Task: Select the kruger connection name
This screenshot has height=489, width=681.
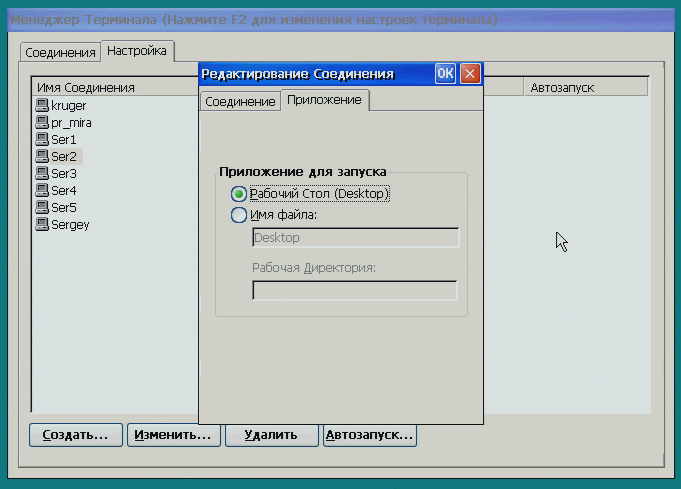Action: click(x=69, y=106)
